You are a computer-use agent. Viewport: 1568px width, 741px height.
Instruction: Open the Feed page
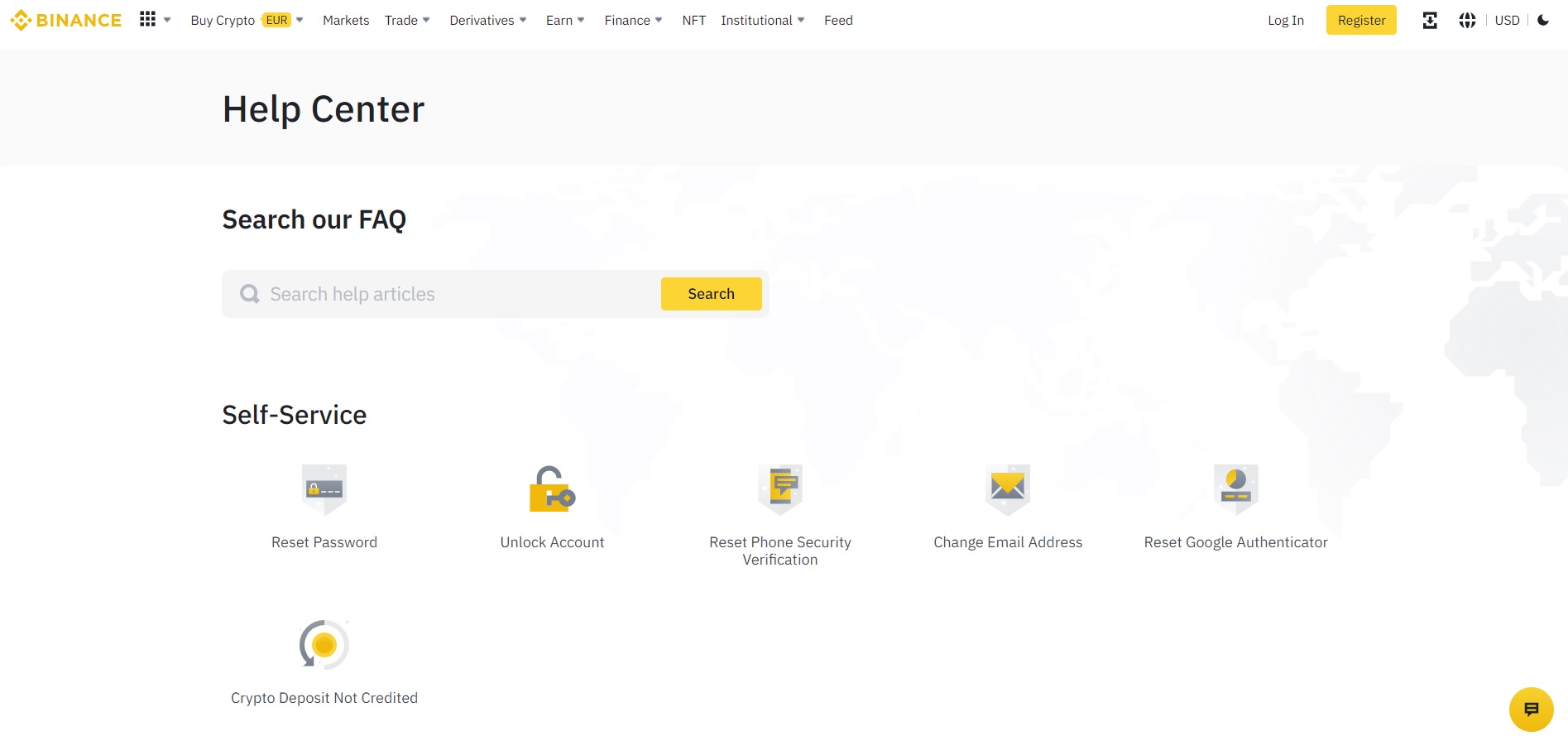coord(838,20)
